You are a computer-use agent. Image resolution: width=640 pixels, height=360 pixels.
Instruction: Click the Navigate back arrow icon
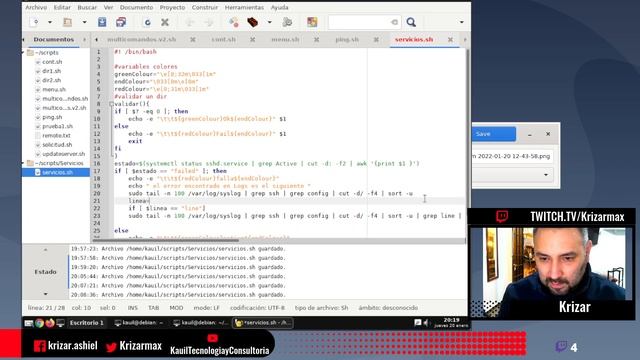coord(190,22)
